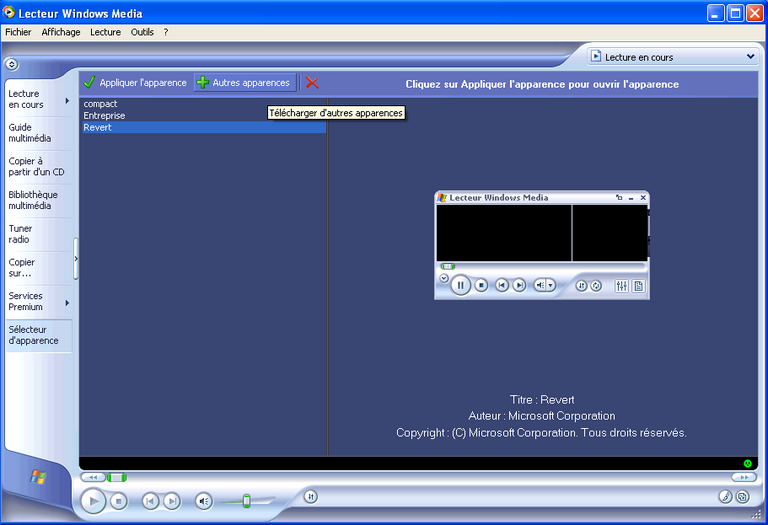
Task: Click pause button in the skin preview
Action: tap(460, 285)
